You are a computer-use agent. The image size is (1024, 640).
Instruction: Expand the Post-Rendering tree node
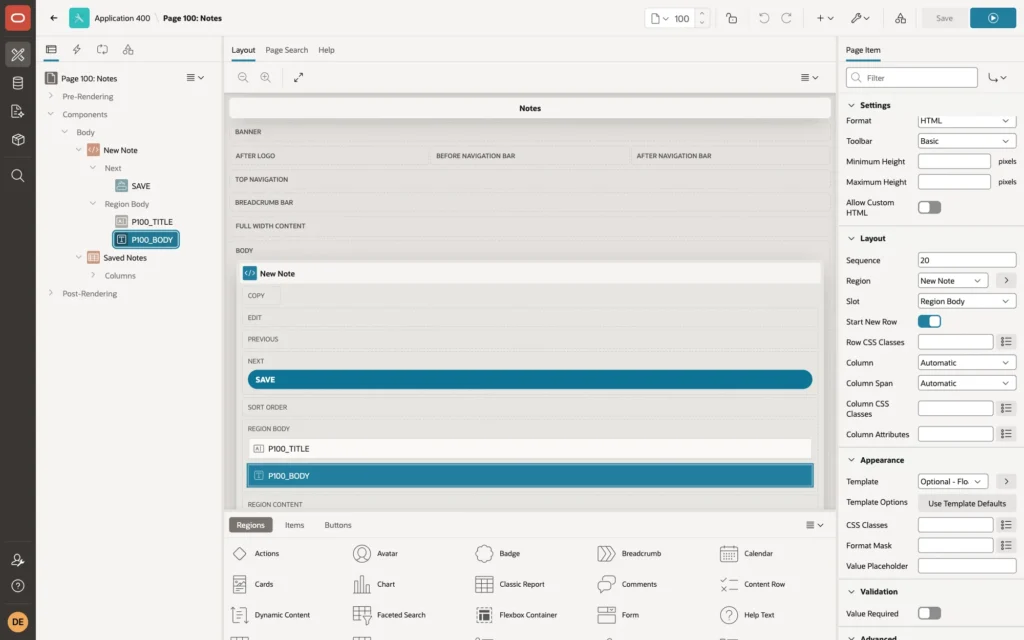click(51, 293)
